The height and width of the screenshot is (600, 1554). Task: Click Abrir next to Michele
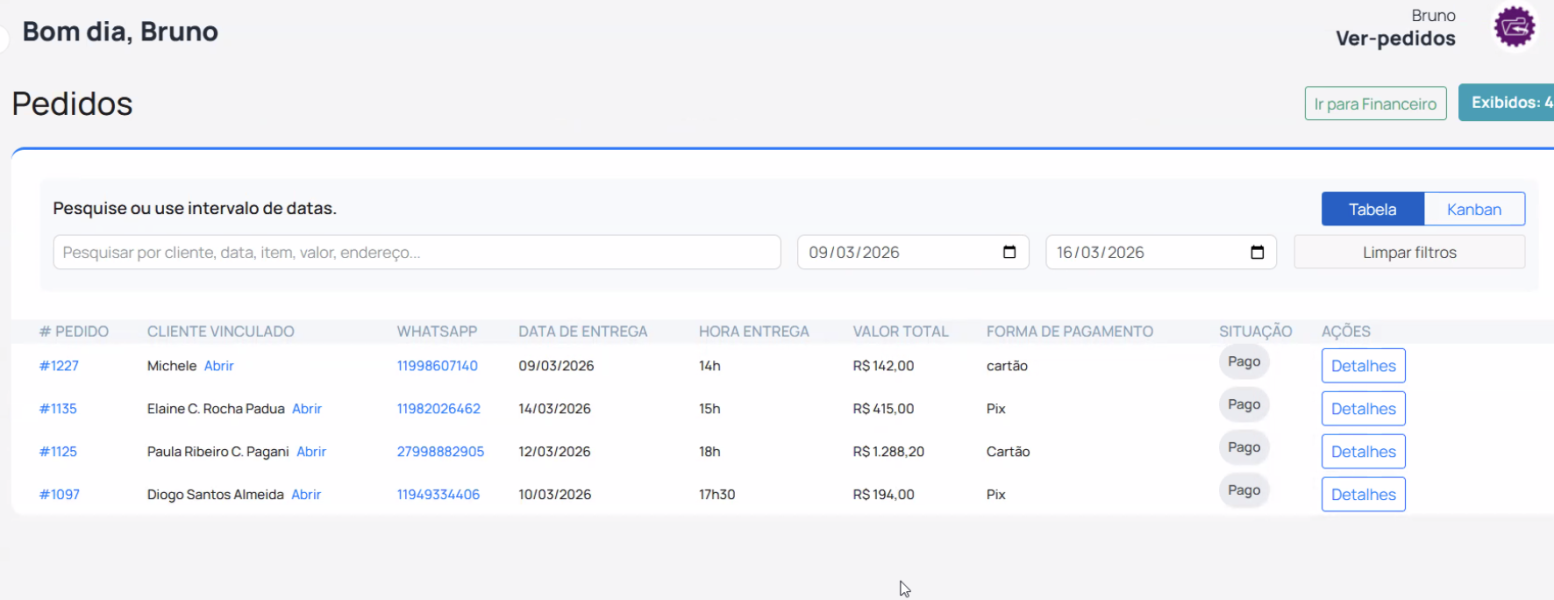coord(219,366)
